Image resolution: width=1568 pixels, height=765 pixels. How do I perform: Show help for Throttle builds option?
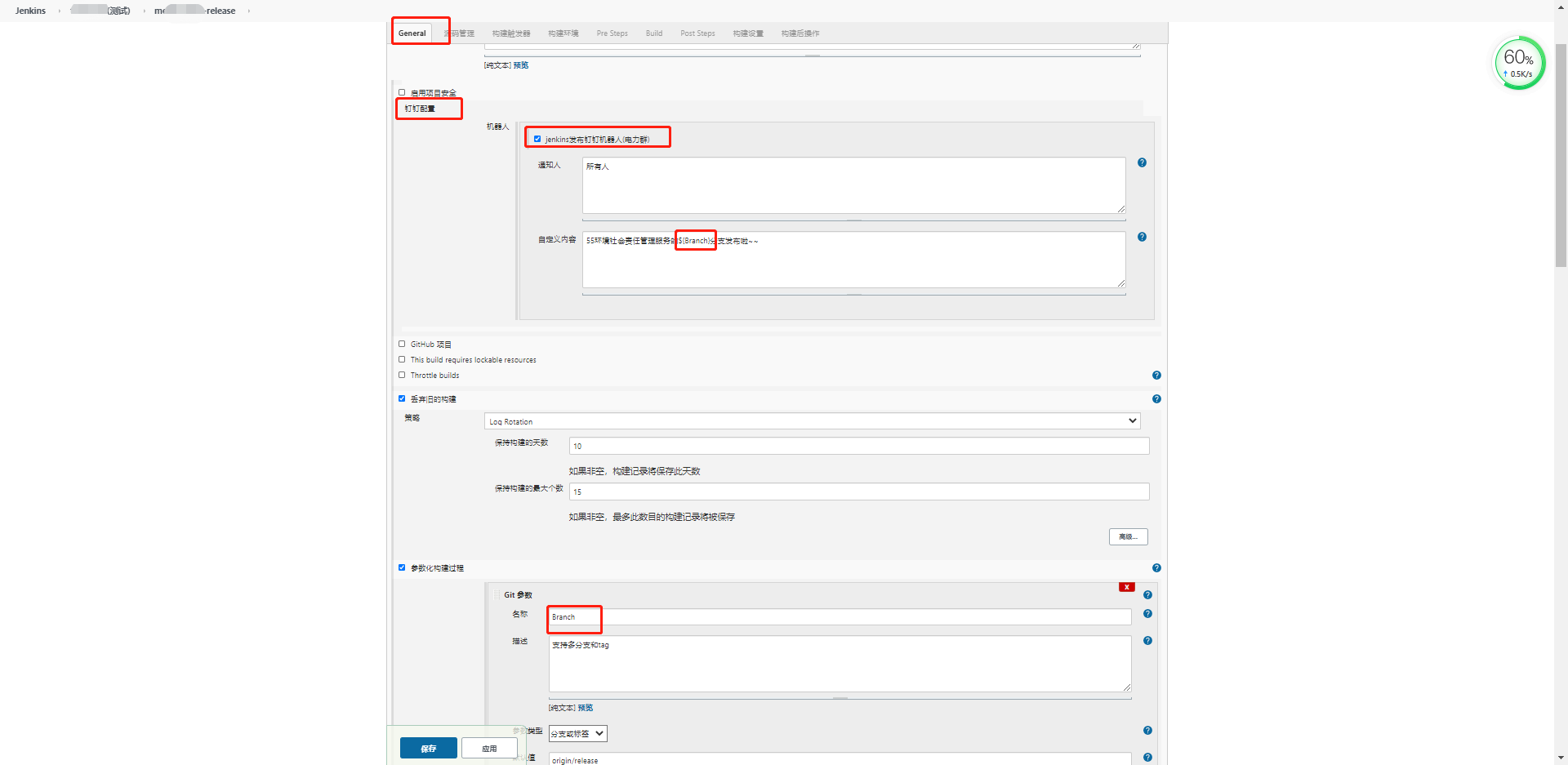pyautogui.click(x=1156, y=376)
